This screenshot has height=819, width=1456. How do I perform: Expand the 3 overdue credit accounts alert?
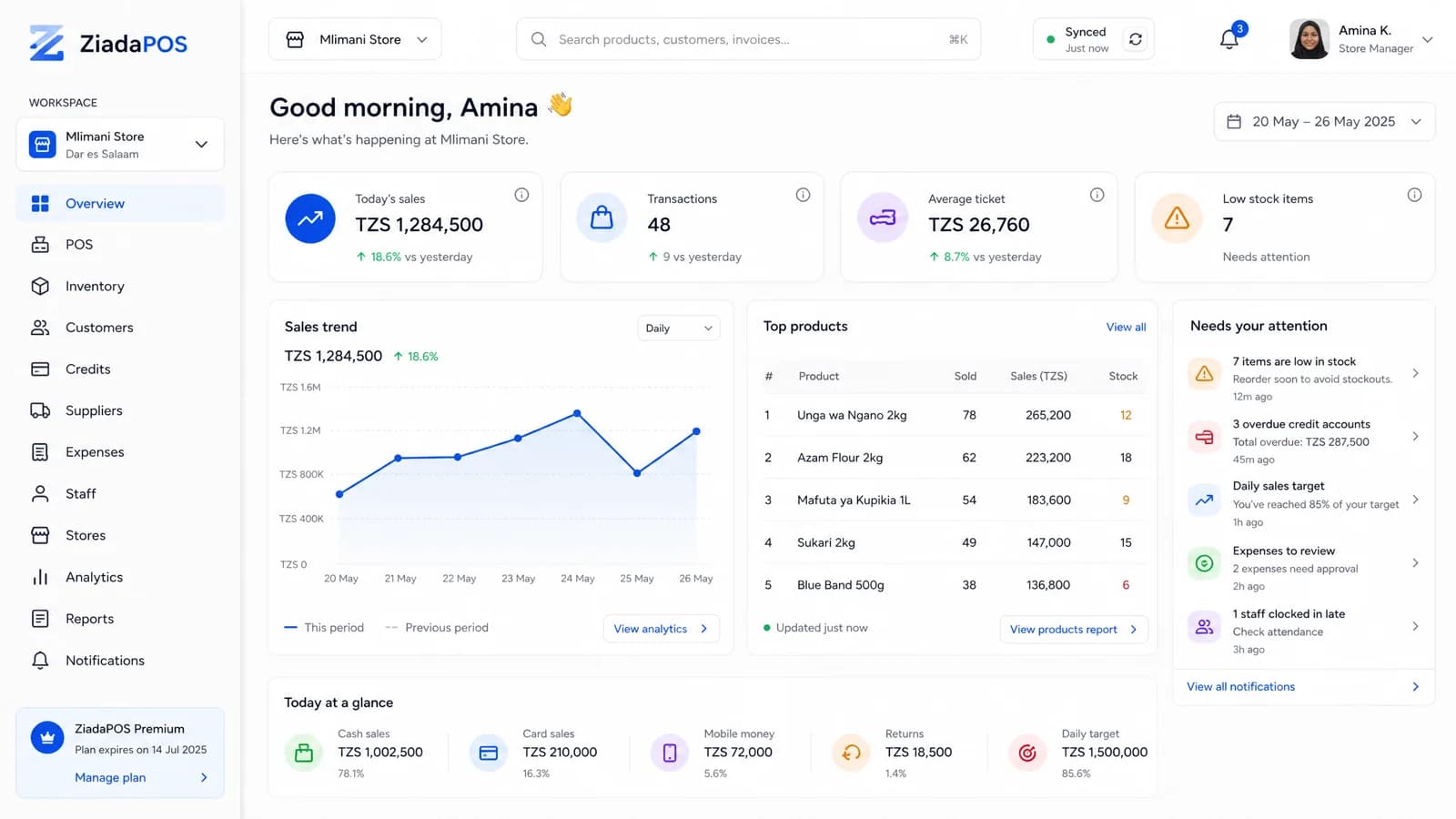(x=1304, y=440)
